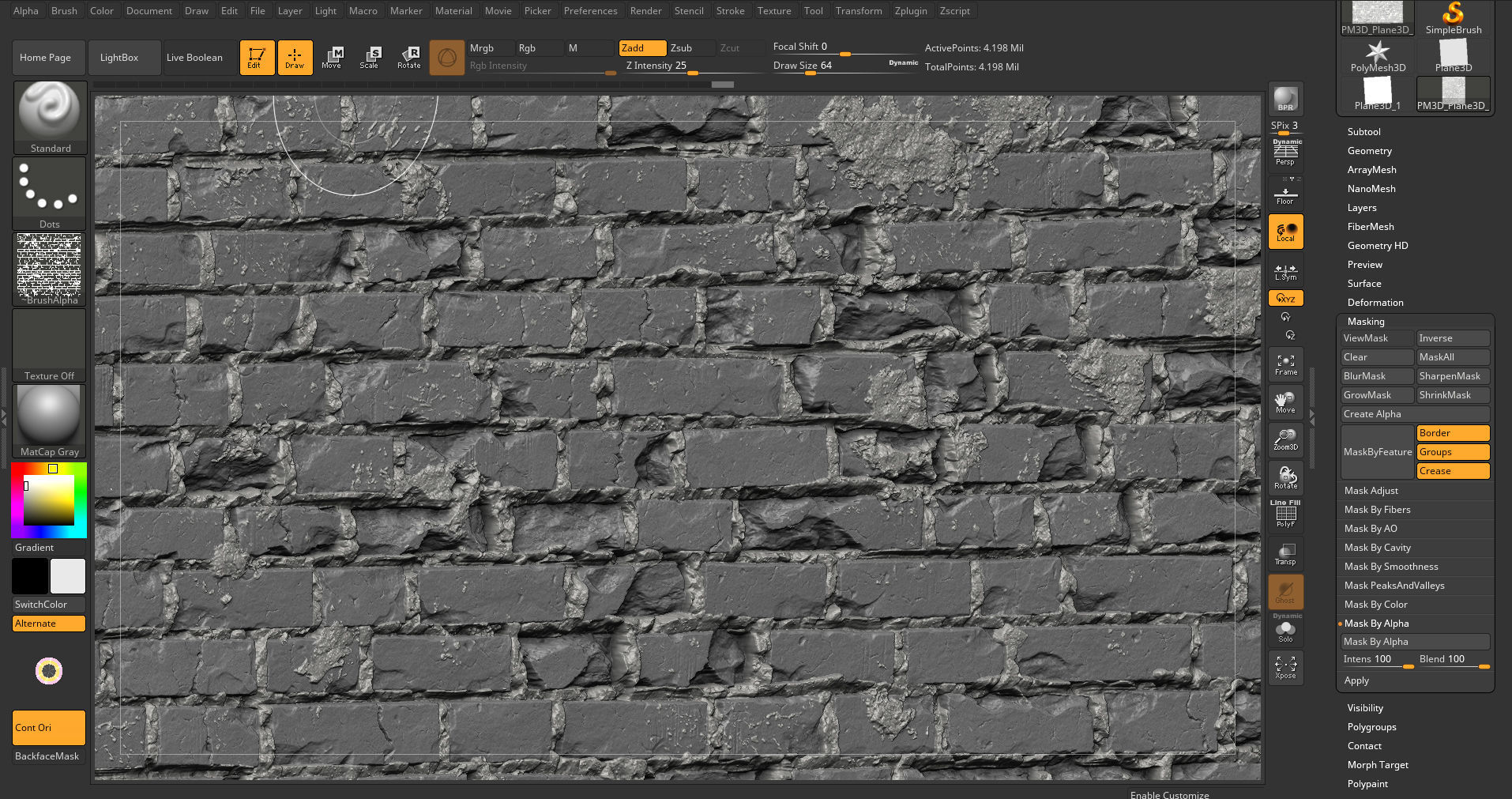This screenshot has width=1512, height=799.
Task: Enable Solo mode
Action: 1285,630
